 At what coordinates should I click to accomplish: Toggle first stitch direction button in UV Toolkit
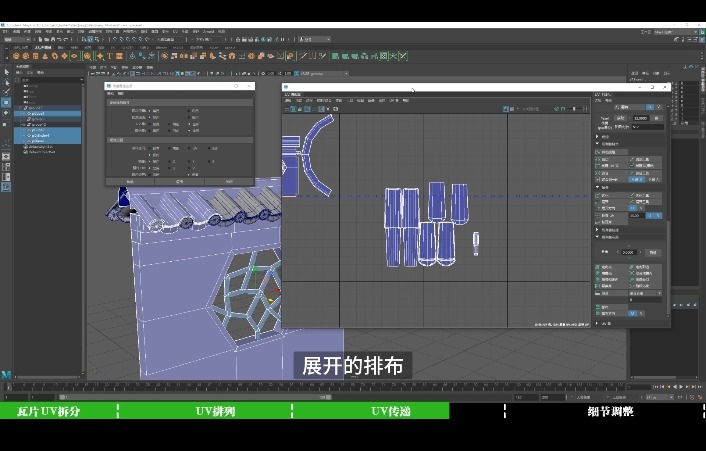point(636,179)
